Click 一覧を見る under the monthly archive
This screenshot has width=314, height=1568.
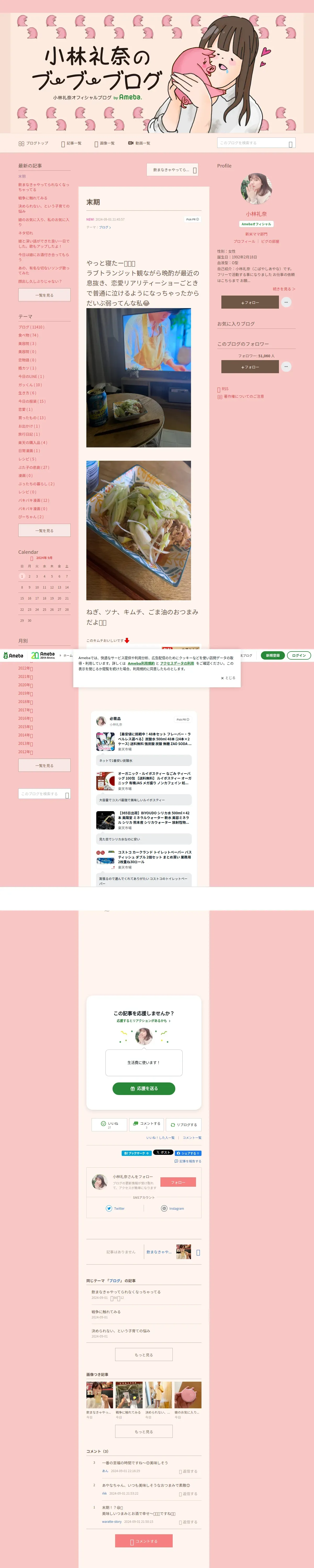[x=44, y=765]
